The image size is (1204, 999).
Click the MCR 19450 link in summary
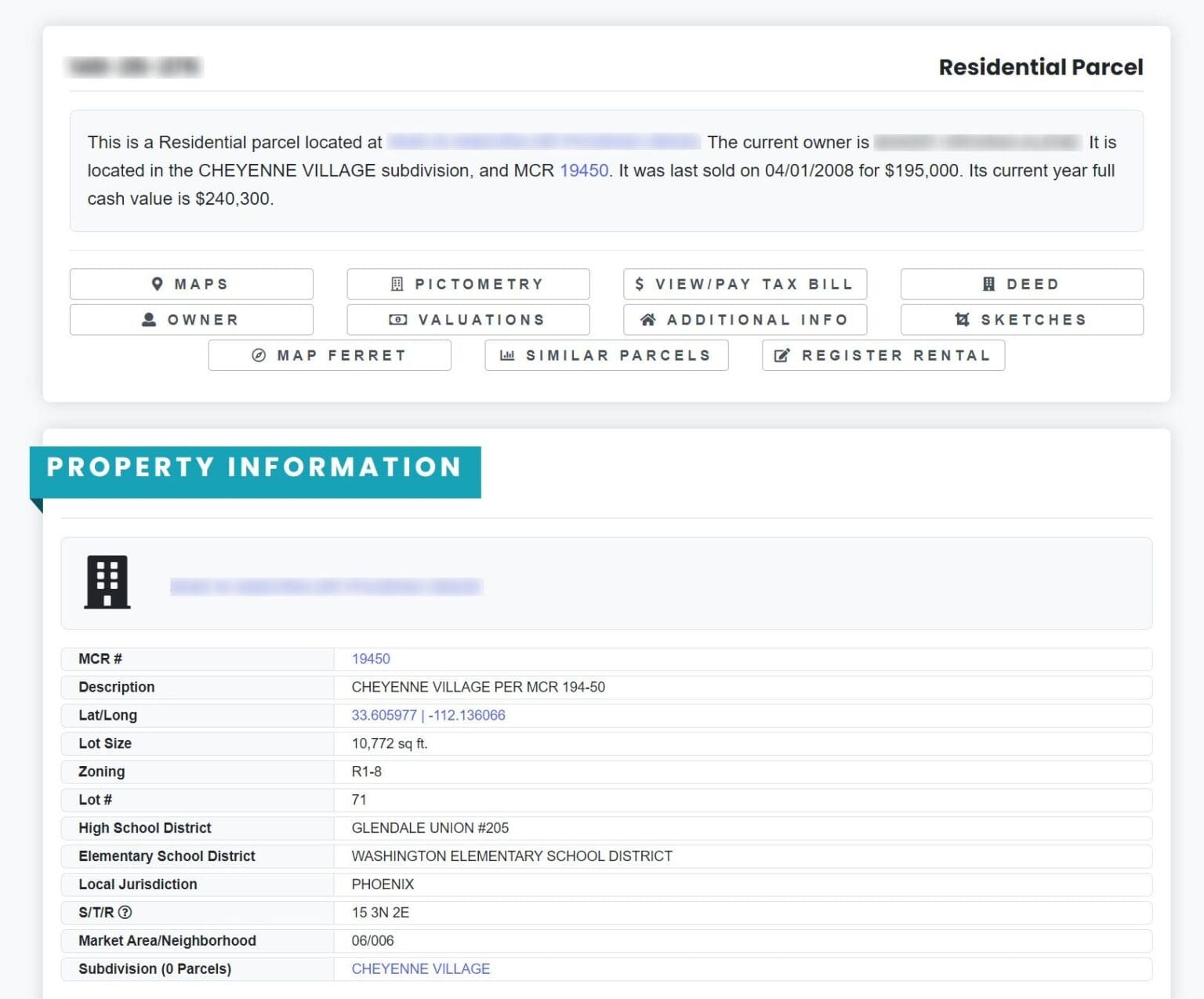(583, 170)
